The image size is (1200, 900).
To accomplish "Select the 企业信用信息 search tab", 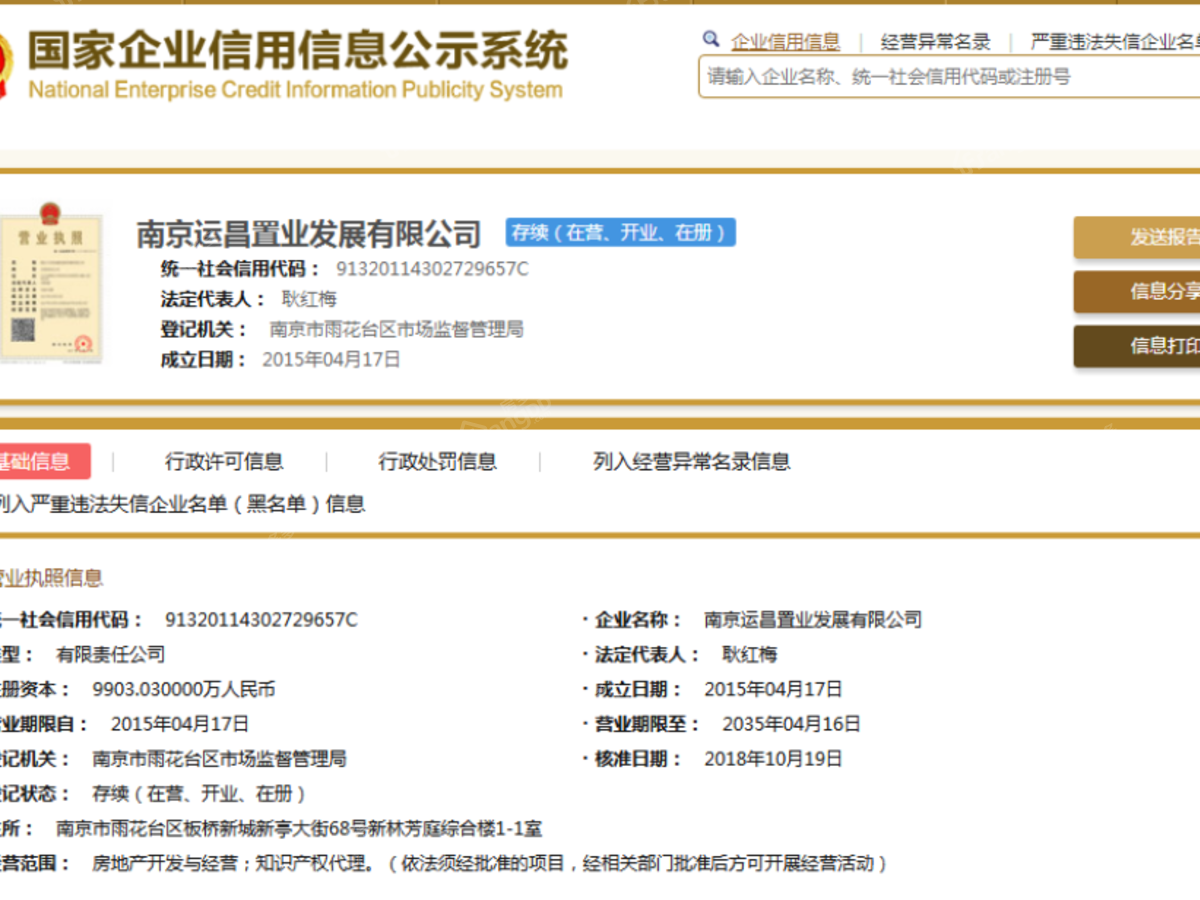I will click(786, 42).
